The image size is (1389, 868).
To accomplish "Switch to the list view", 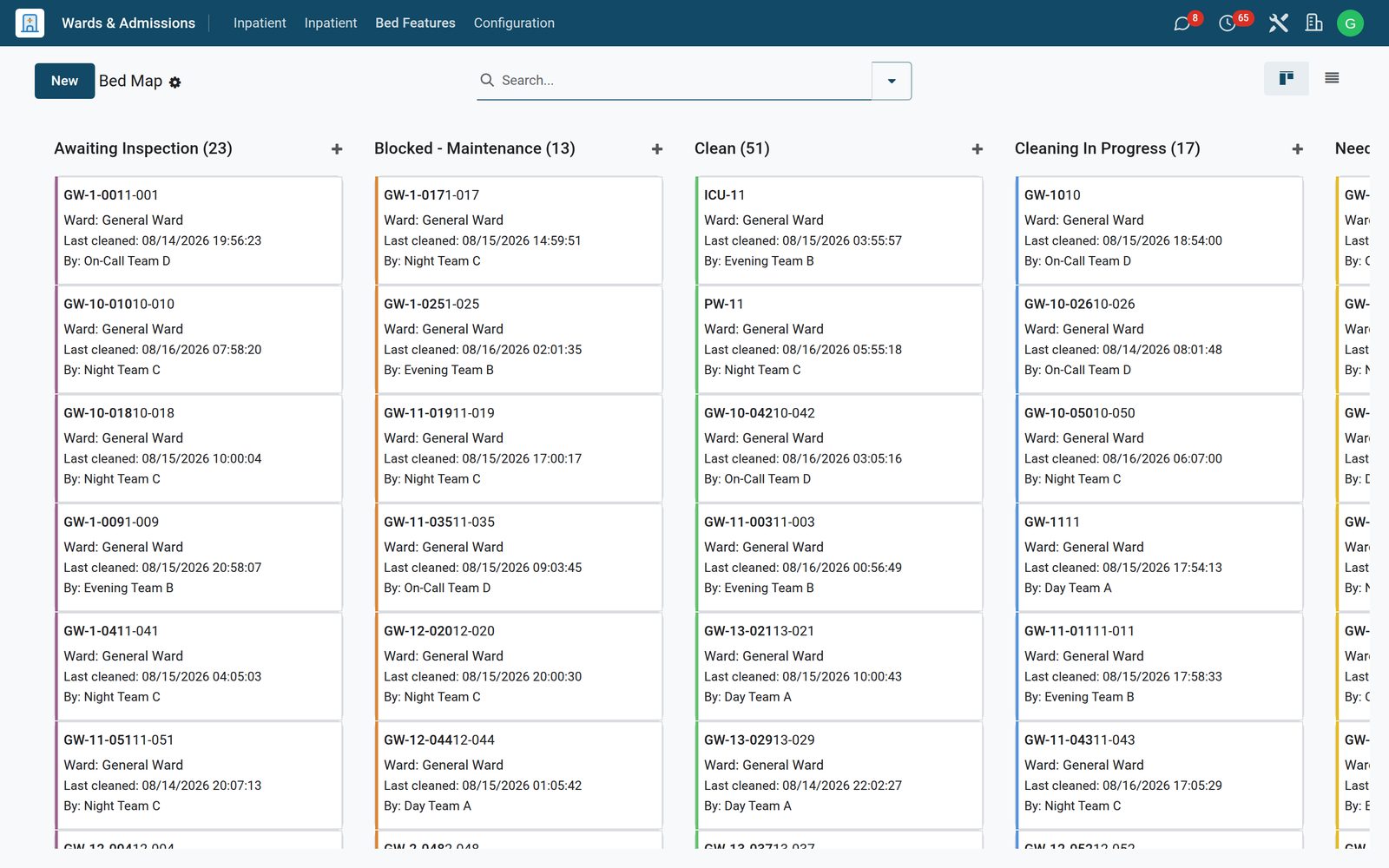I will pyautogui.click(x=1332, y=79).
